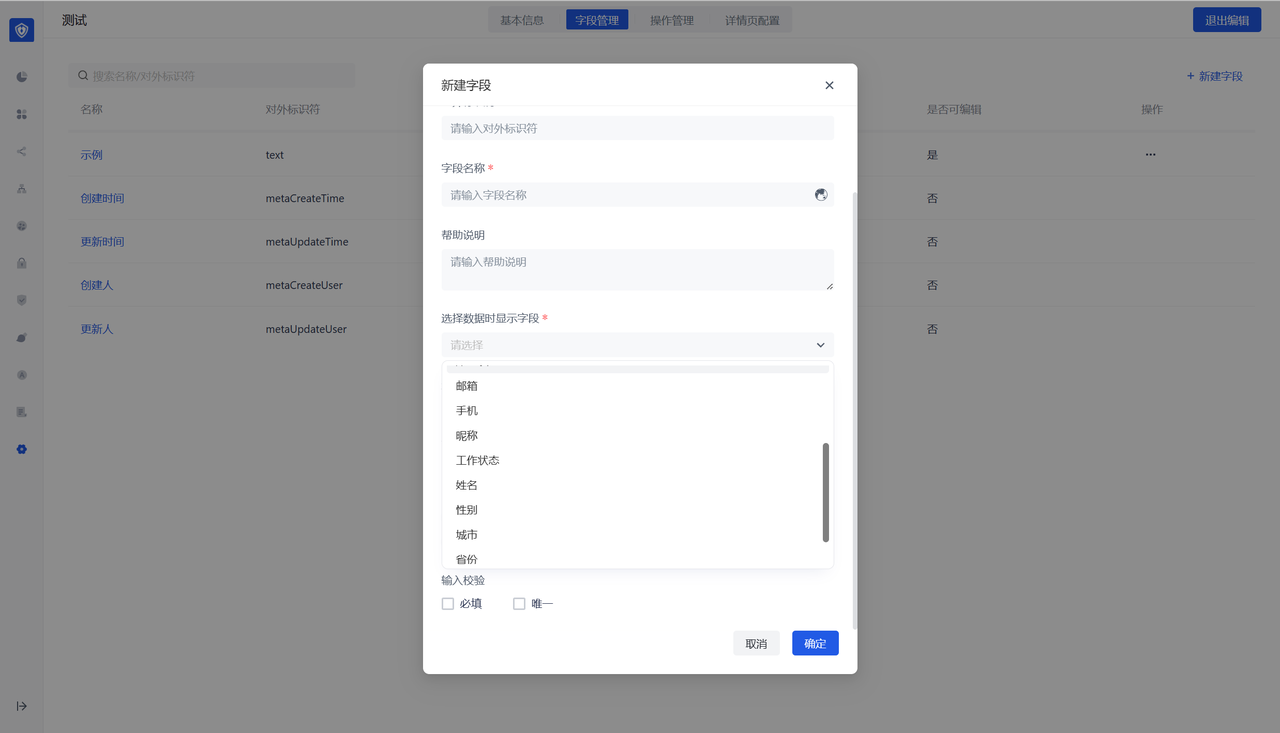Screen dimensions: 1280x733
Task: Click the lock icon in left sidebar
Action: tap(22, 263)
